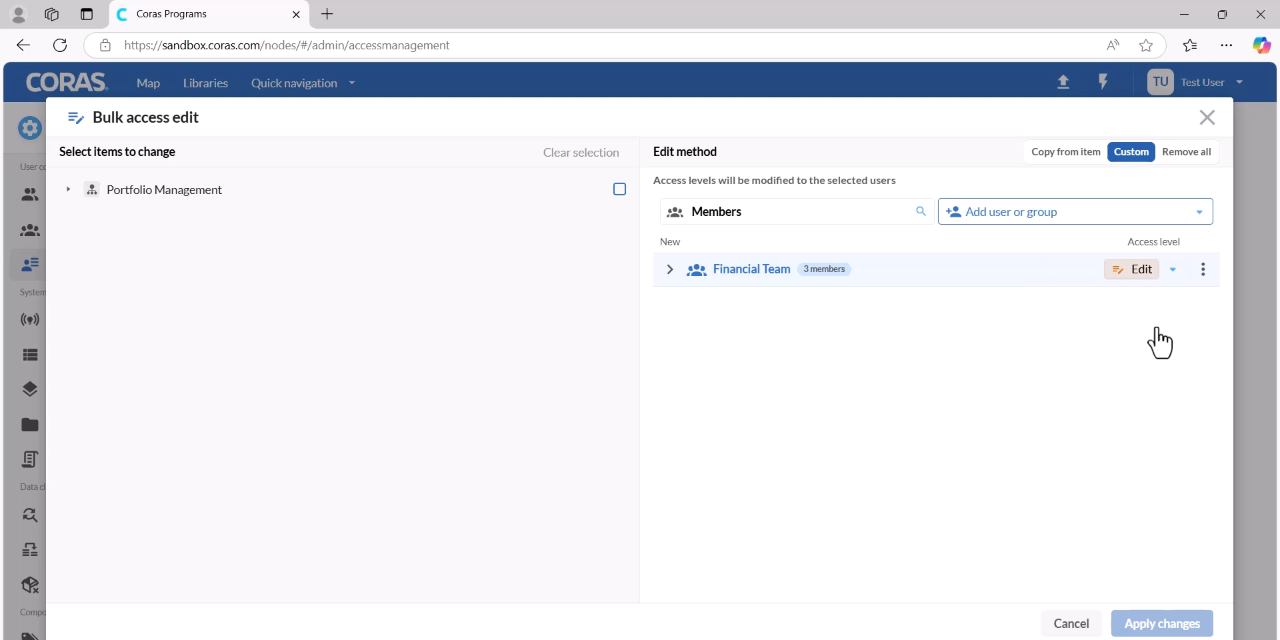Image resolution: width=1280 pixels, height=640 pixels.
Task: Click Clear selection
Action: [581, 152]
